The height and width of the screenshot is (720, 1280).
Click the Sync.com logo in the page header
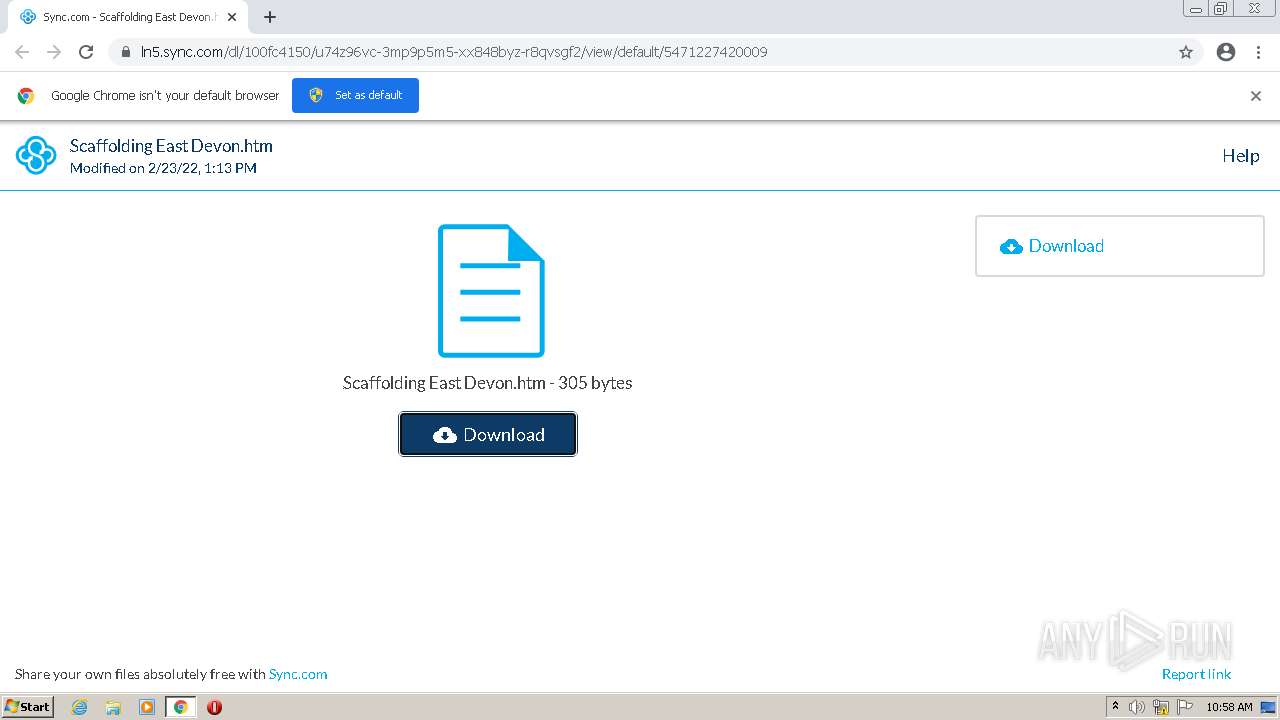point(36,155)
